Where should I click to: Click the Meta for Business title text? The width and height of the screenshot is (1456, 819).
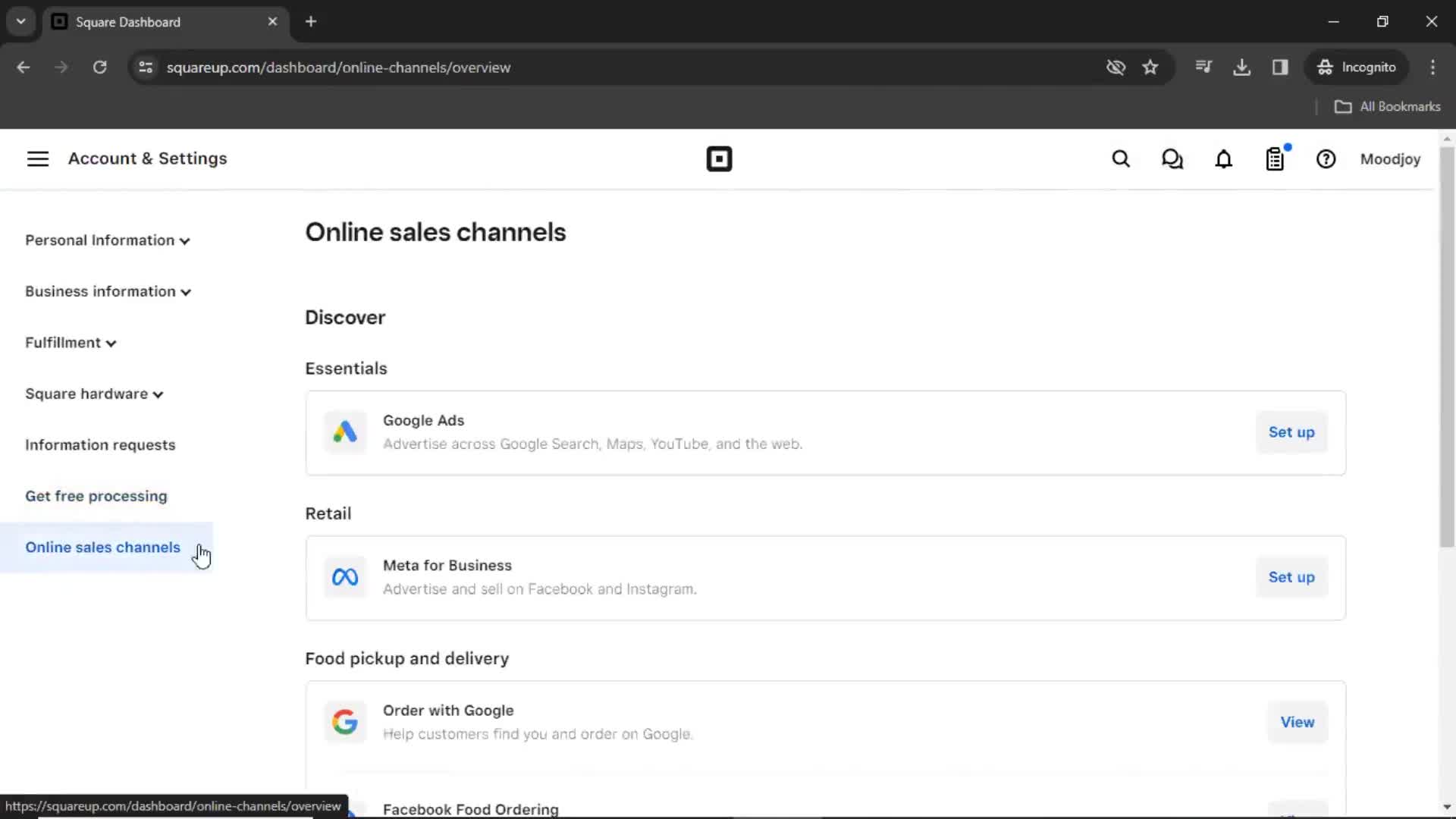point(447,566)
